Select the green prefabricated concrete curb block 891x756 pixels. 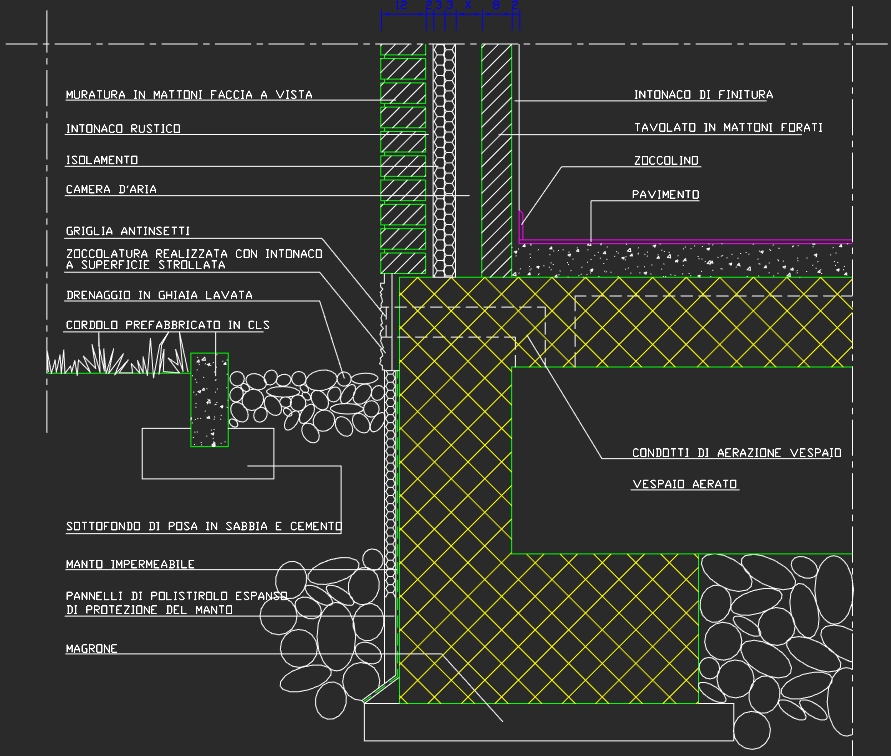point(209,399)
